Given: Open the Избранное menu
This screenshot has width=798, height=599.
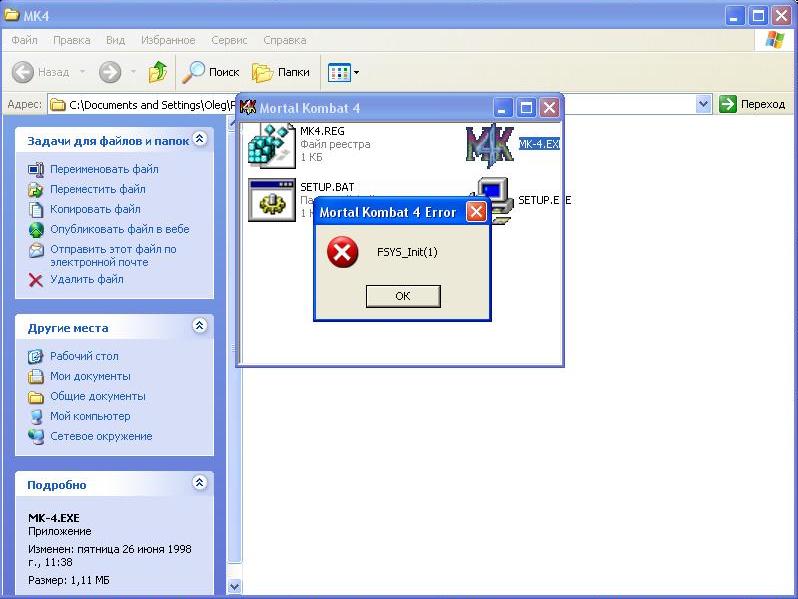Looking at the screenshot, I should (x=168, y=40).
